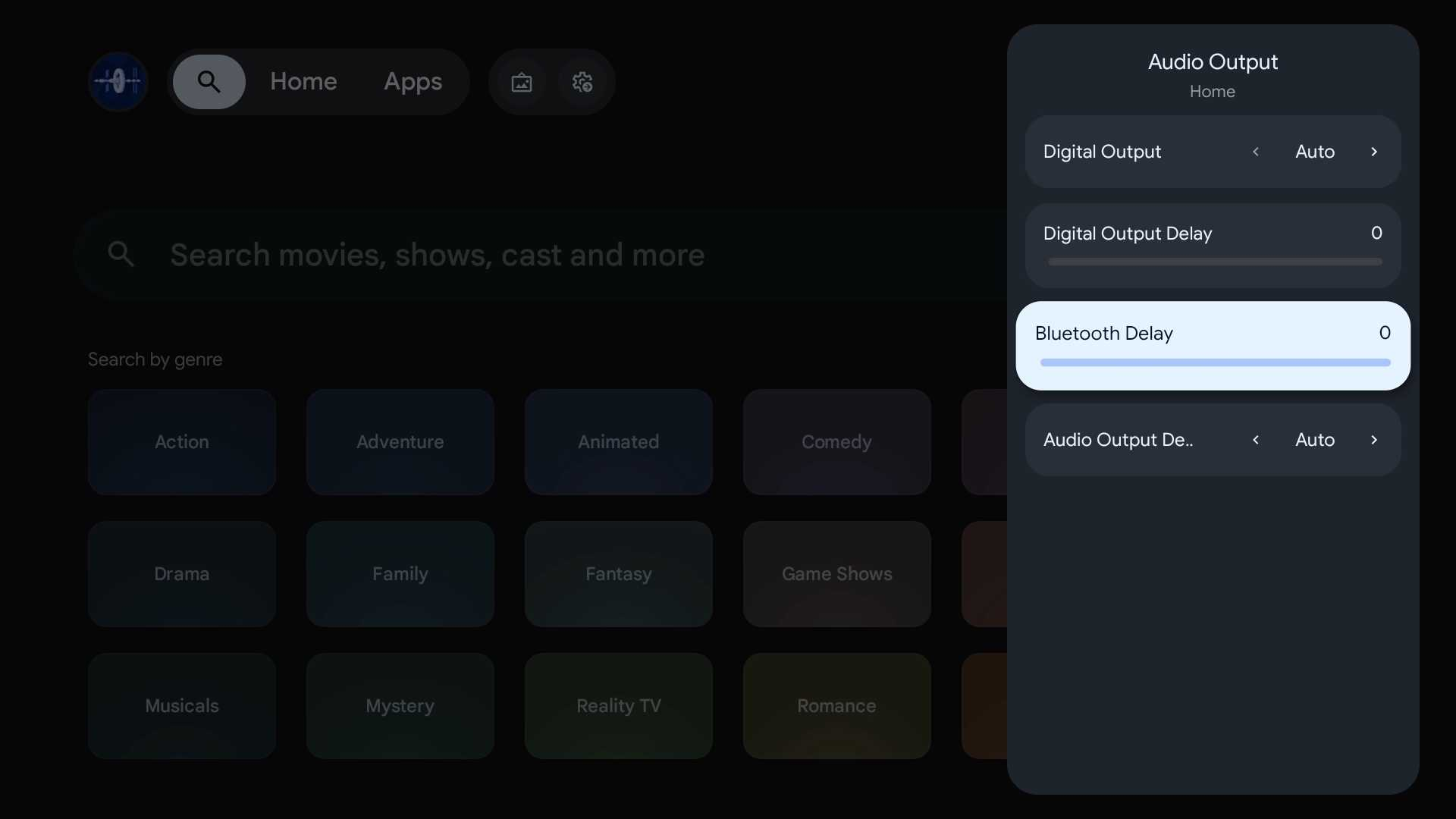1456x819 pixels.
Task: Select the Musicals genre card
Action: (x=181, y=706)
